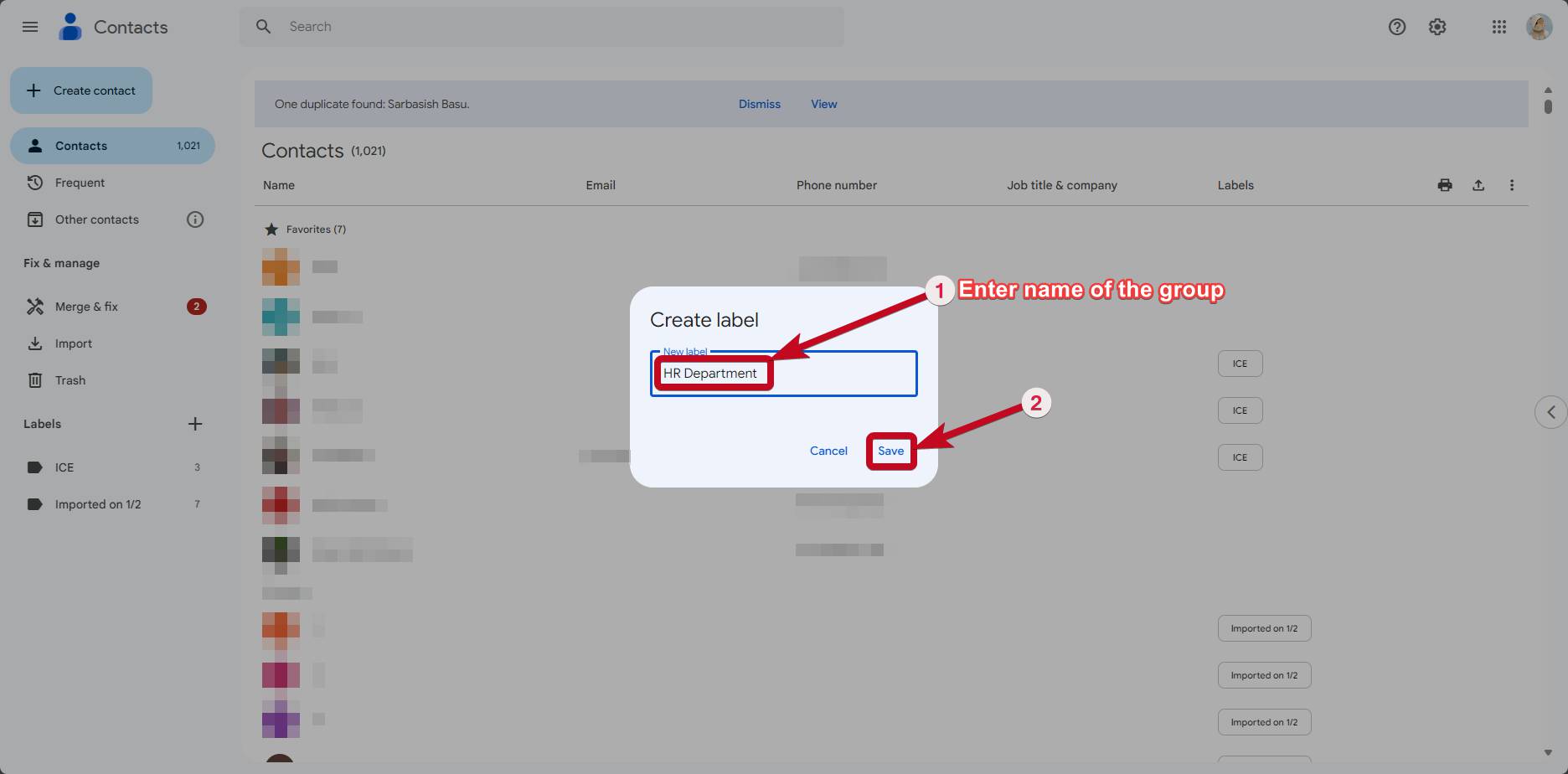
Task: Click the New label text field
Action: click(784, 374)
